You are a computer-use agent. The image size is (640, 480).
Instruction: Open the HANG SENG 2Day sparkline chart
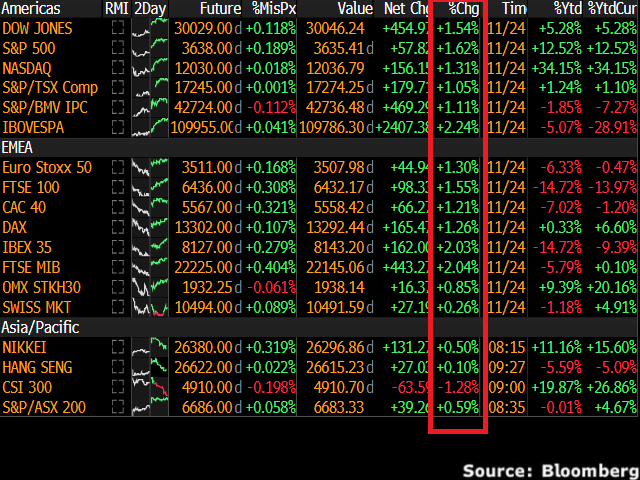click(x=150, y=367)
